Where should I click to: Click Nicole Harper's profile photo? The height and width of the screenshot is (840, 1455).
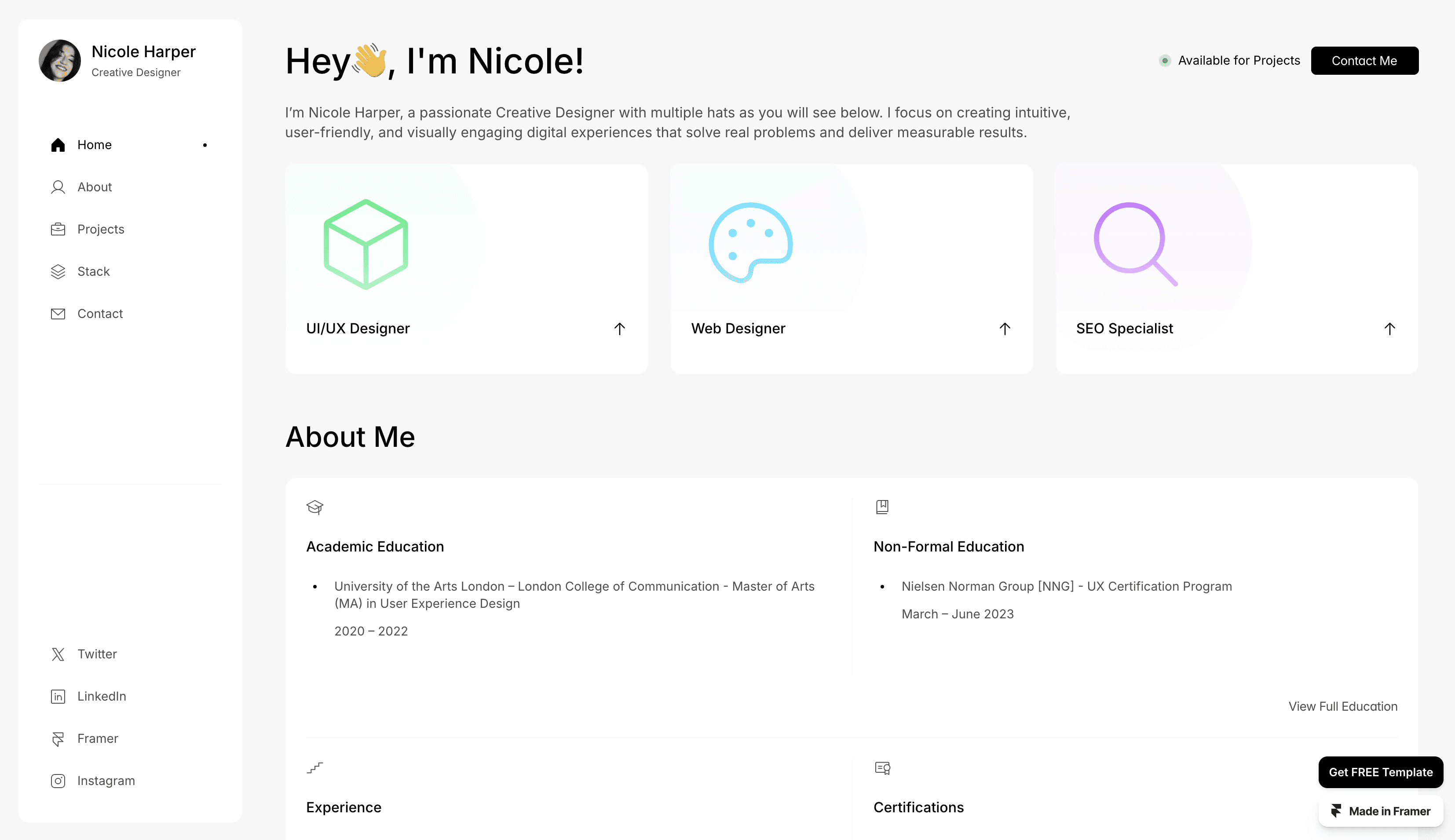(x=59, y=61)
